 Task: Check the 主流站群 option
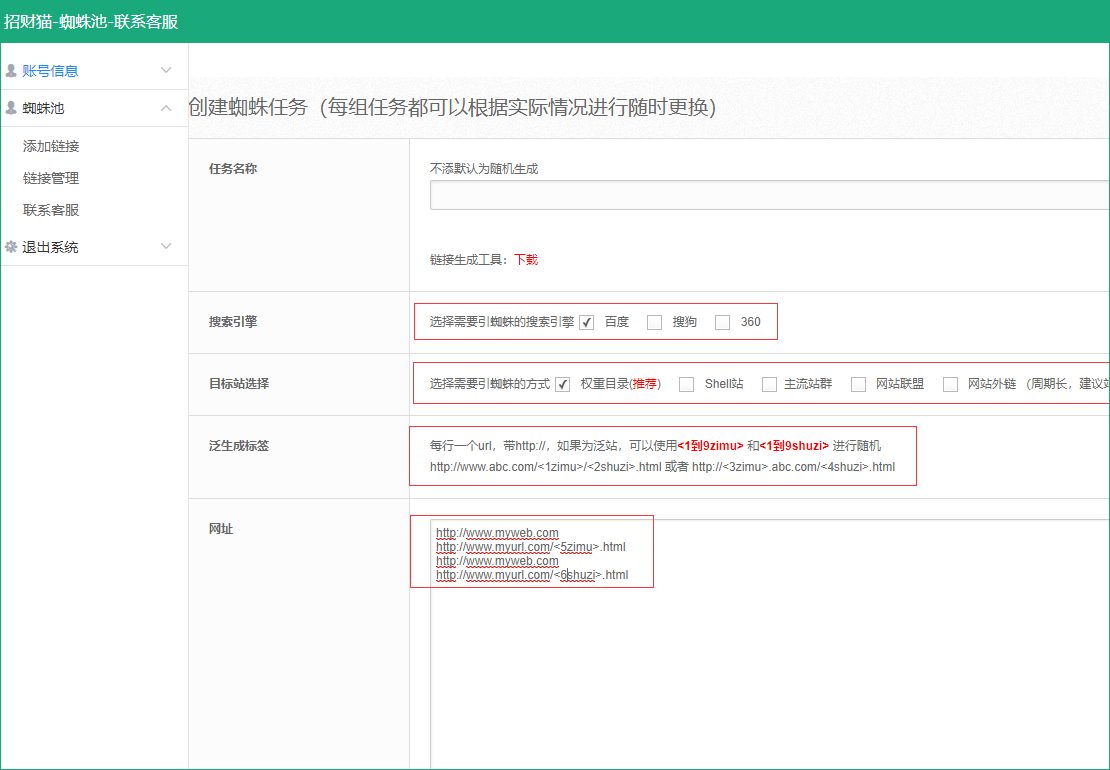point(769,384)
